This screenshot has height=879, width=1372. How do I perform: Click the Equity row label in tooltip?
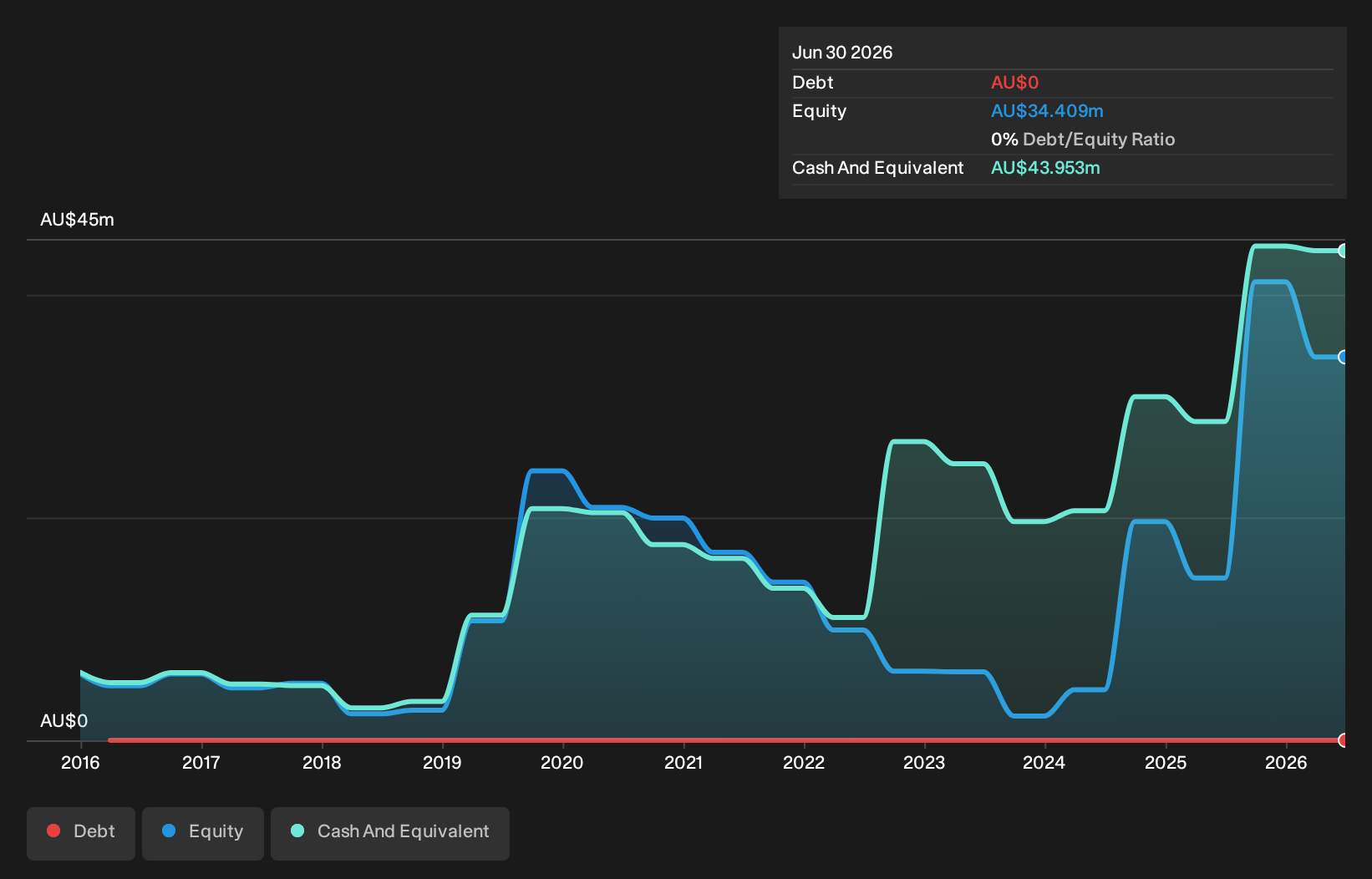pyautogui.click(x=819, y=111)
